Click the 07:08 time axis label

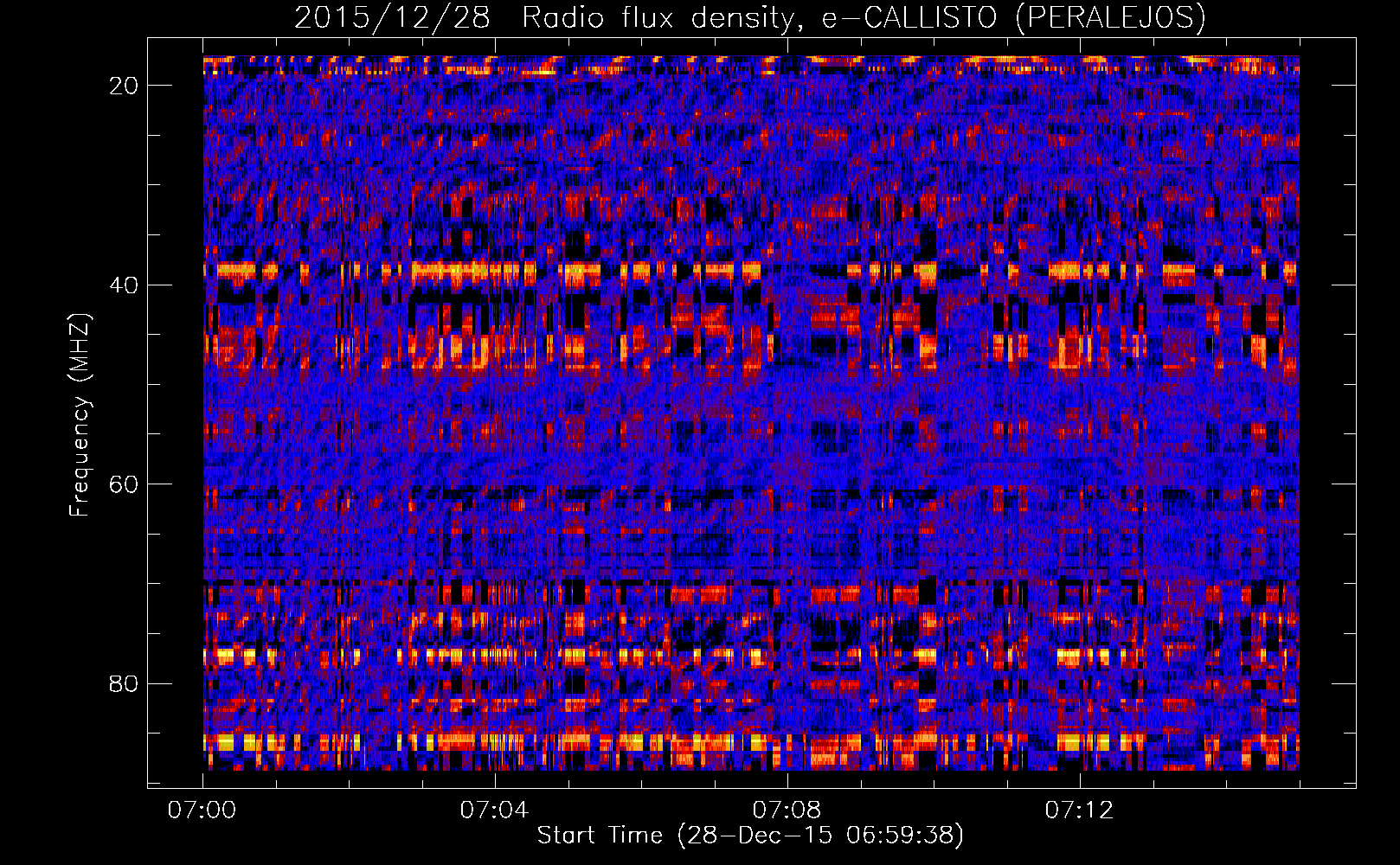[787, 811]
